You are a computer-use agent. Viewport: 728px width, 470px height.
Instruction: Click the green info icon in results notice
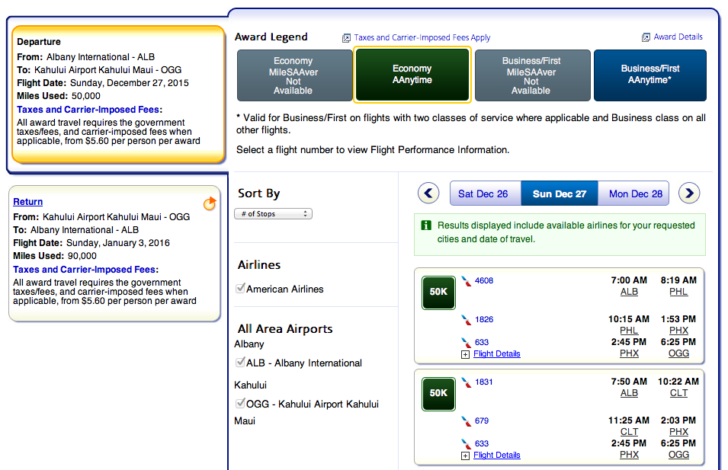click(x=426, y=225)
